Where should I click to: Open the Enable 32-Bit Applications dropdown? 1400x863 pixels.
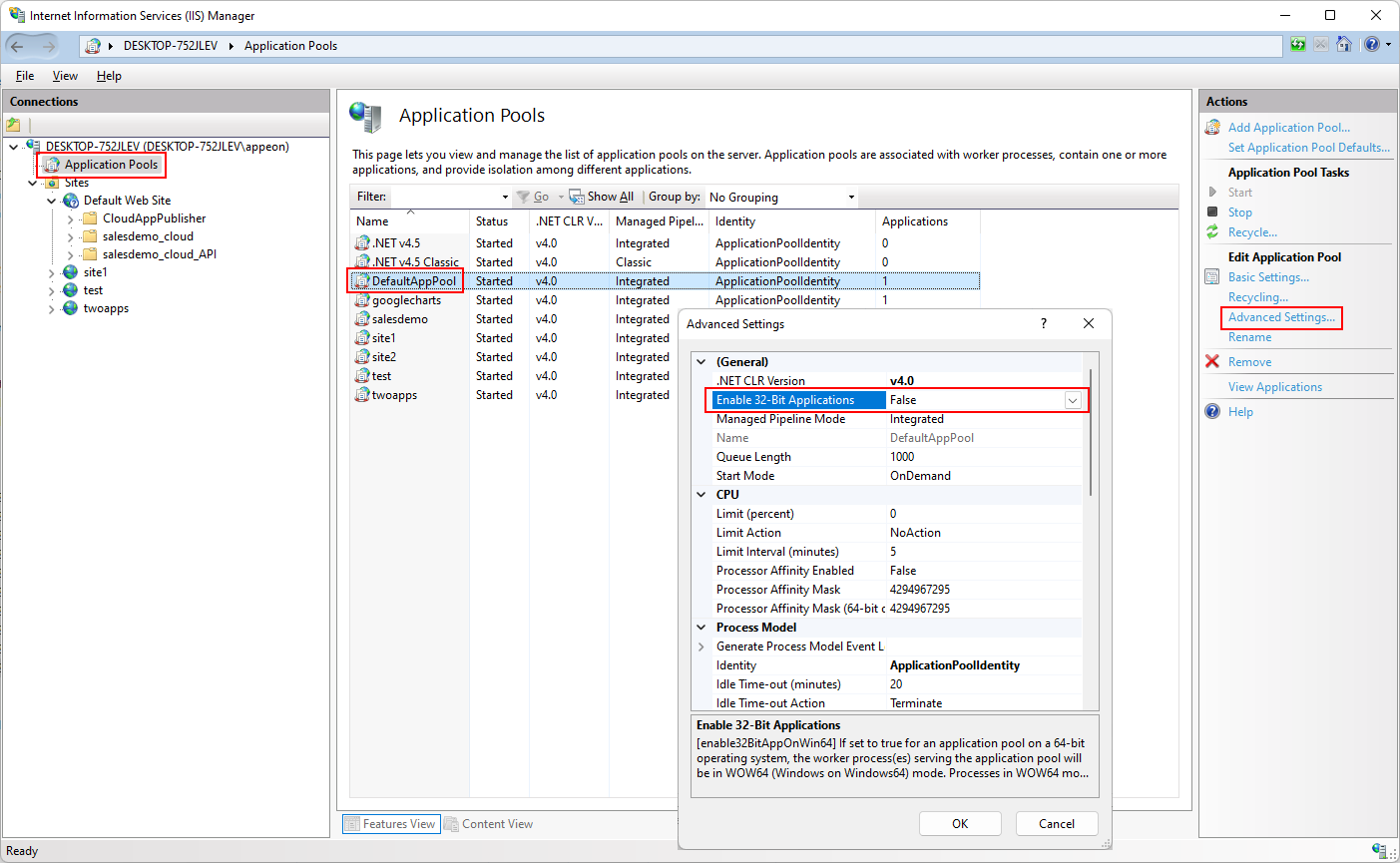1073,400
